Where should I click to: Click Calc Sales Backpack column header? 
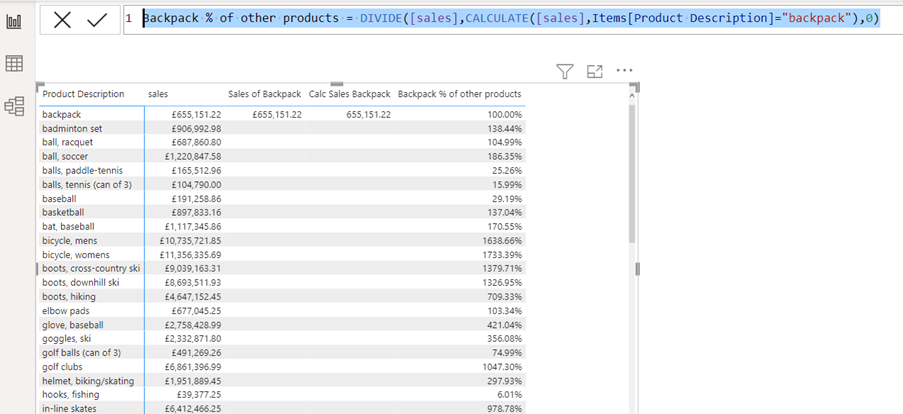350,94
